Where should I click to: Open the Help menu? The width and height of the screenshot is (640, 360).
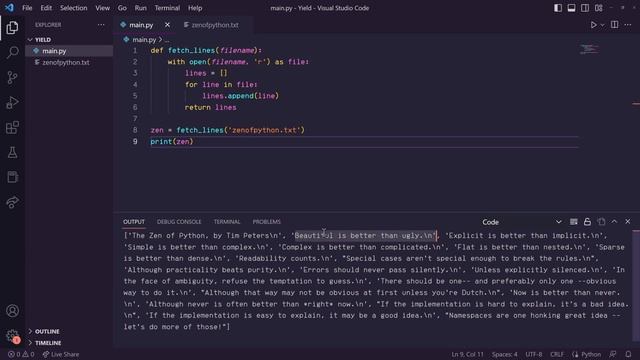click(195, 8)
